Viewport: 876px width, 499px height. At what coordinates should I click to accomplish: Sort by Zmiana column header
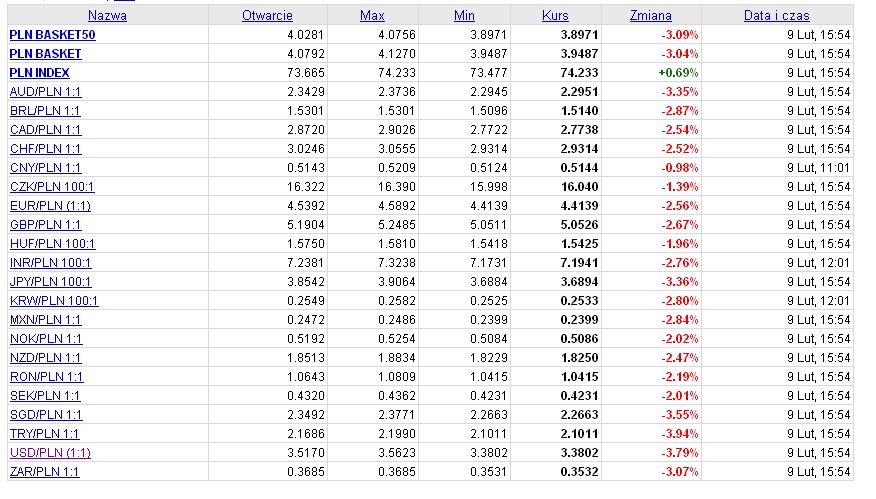(x=651, y=16)
